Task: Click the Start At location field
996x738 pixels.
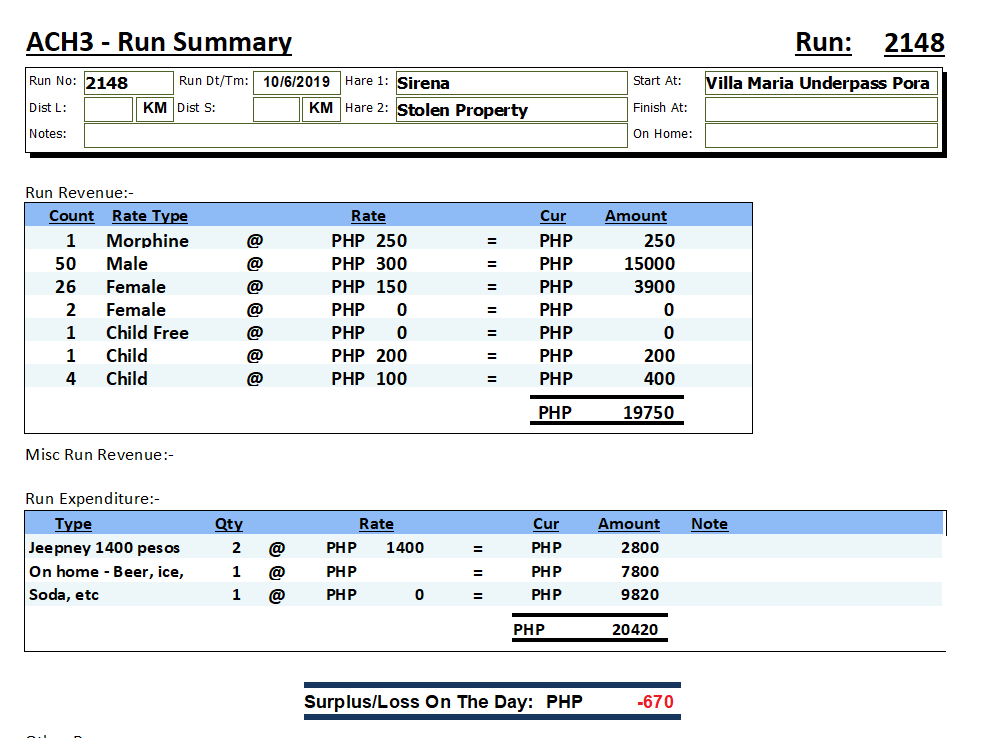Action: (820, 83)
